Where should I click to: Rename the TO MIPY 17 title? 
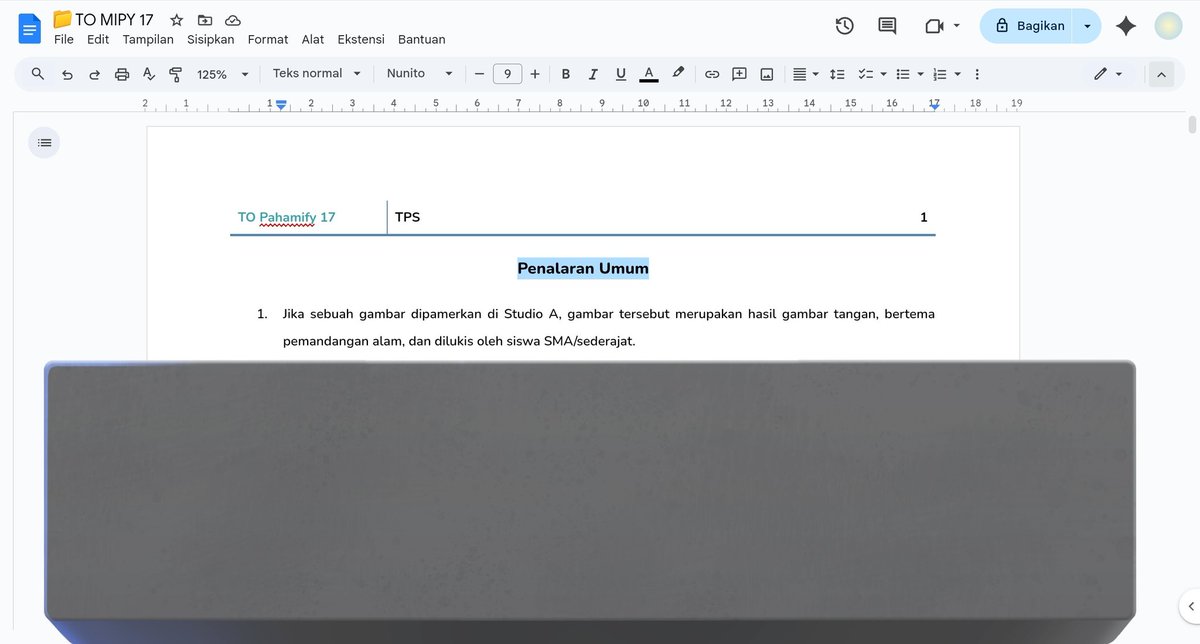pyautogui.click(x=114, y=20)
